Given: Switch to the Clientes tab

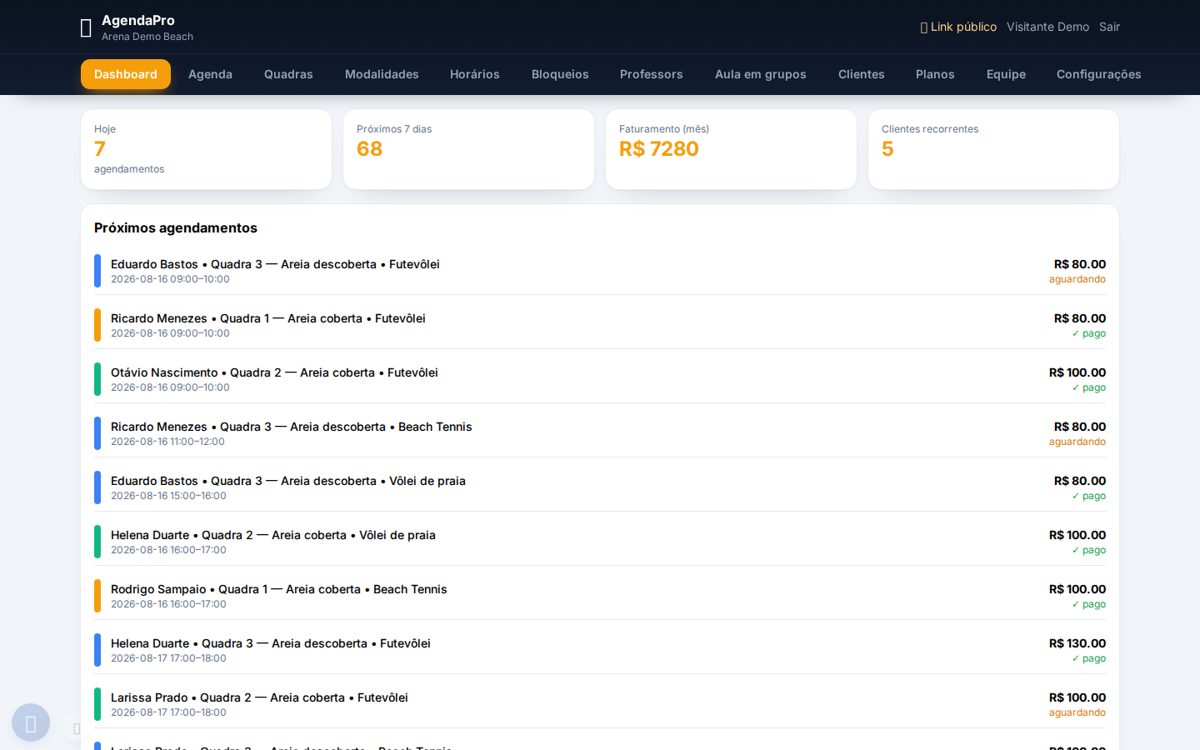Looking at the screenshot, I should [x=861, y=74].
